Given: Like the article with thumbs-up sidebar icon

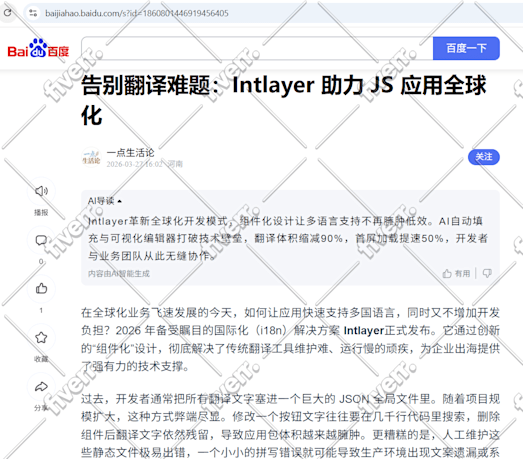Looking at the screenshot, I should click(41, 288).
